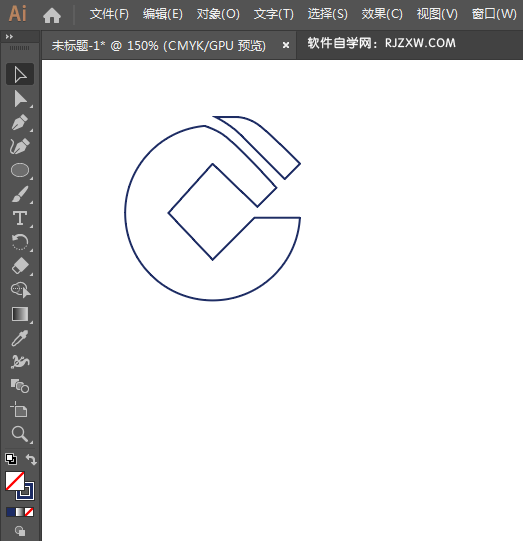This screenshot has height=541, width=523.
Task: Apply solid Color mode button
Action: coord(10,512)
